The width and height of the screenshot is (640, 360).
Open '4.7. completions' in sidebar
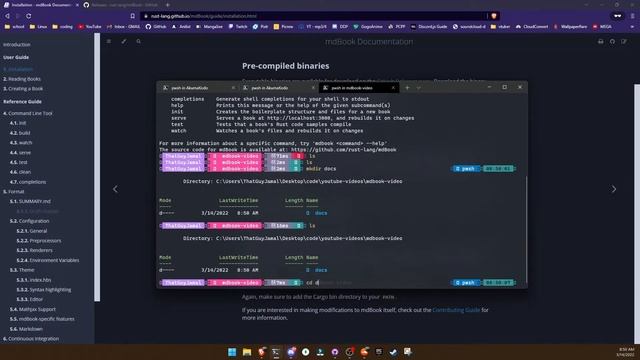(28, 182)
